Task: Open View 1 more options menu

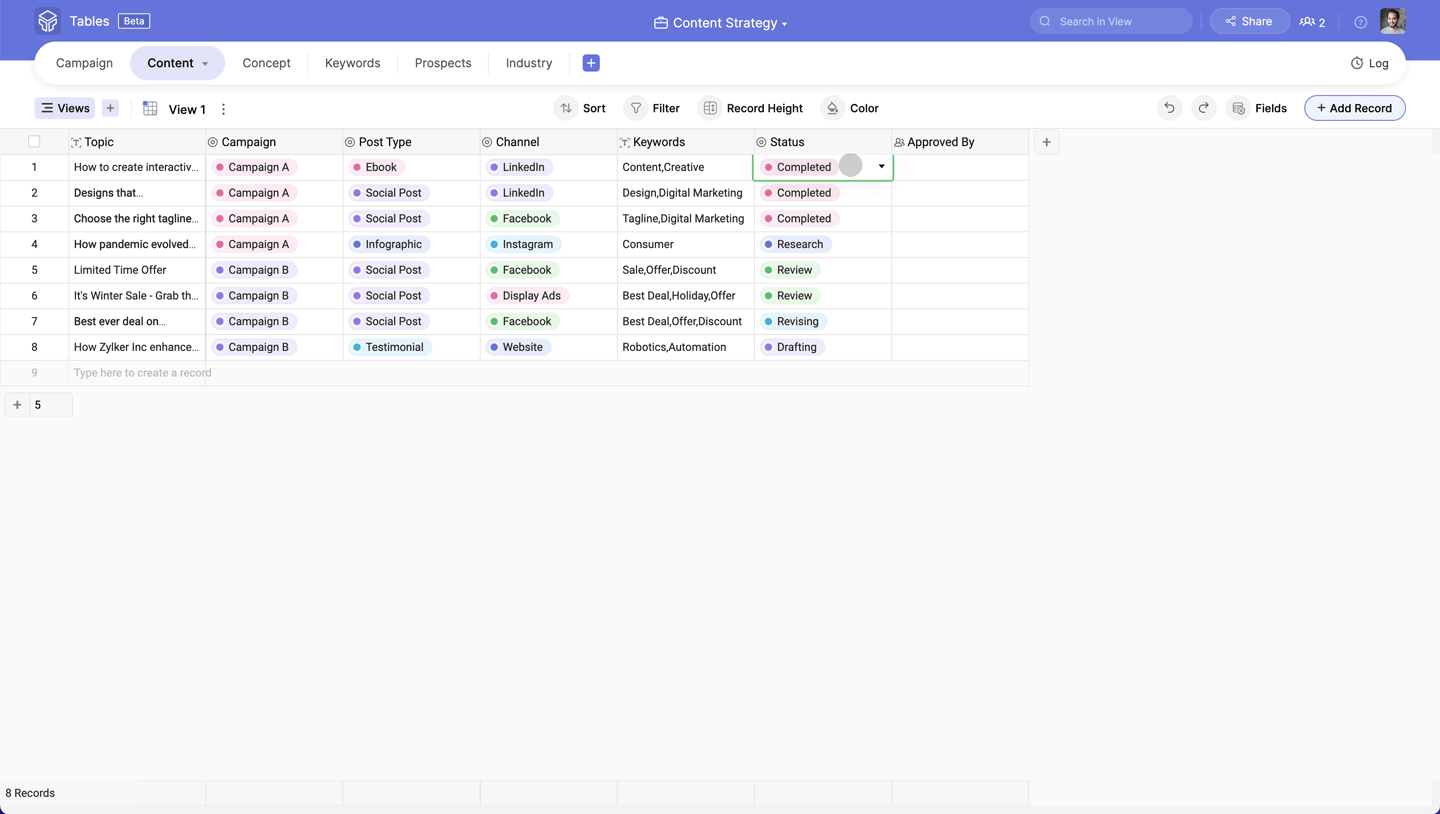Action: (223, 109)
